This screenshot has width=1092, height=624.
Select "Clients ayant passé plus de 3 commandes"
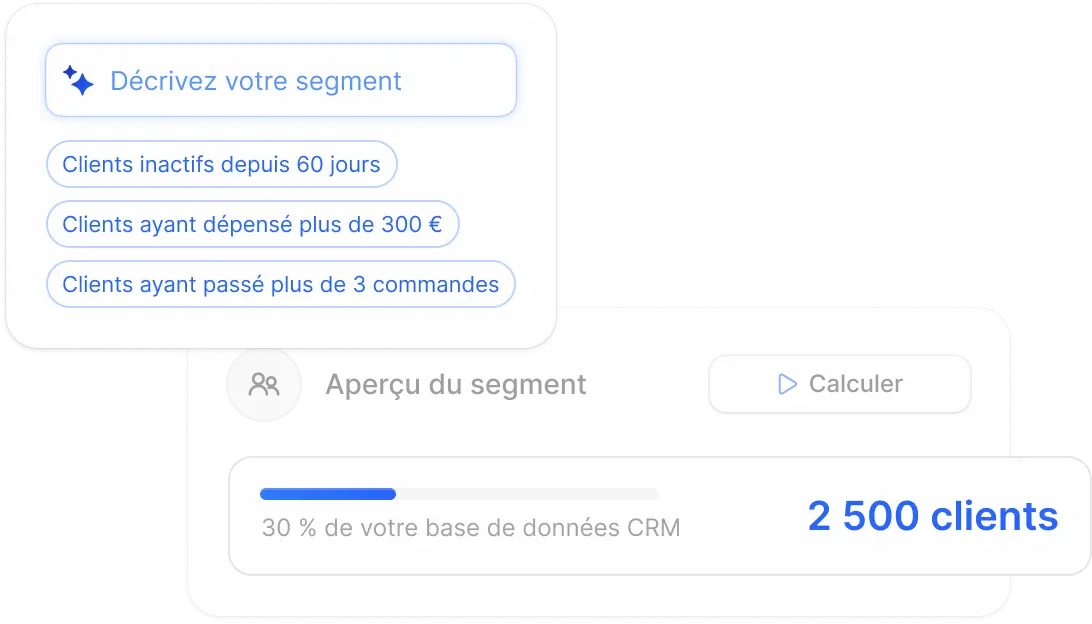coord(281,284)
